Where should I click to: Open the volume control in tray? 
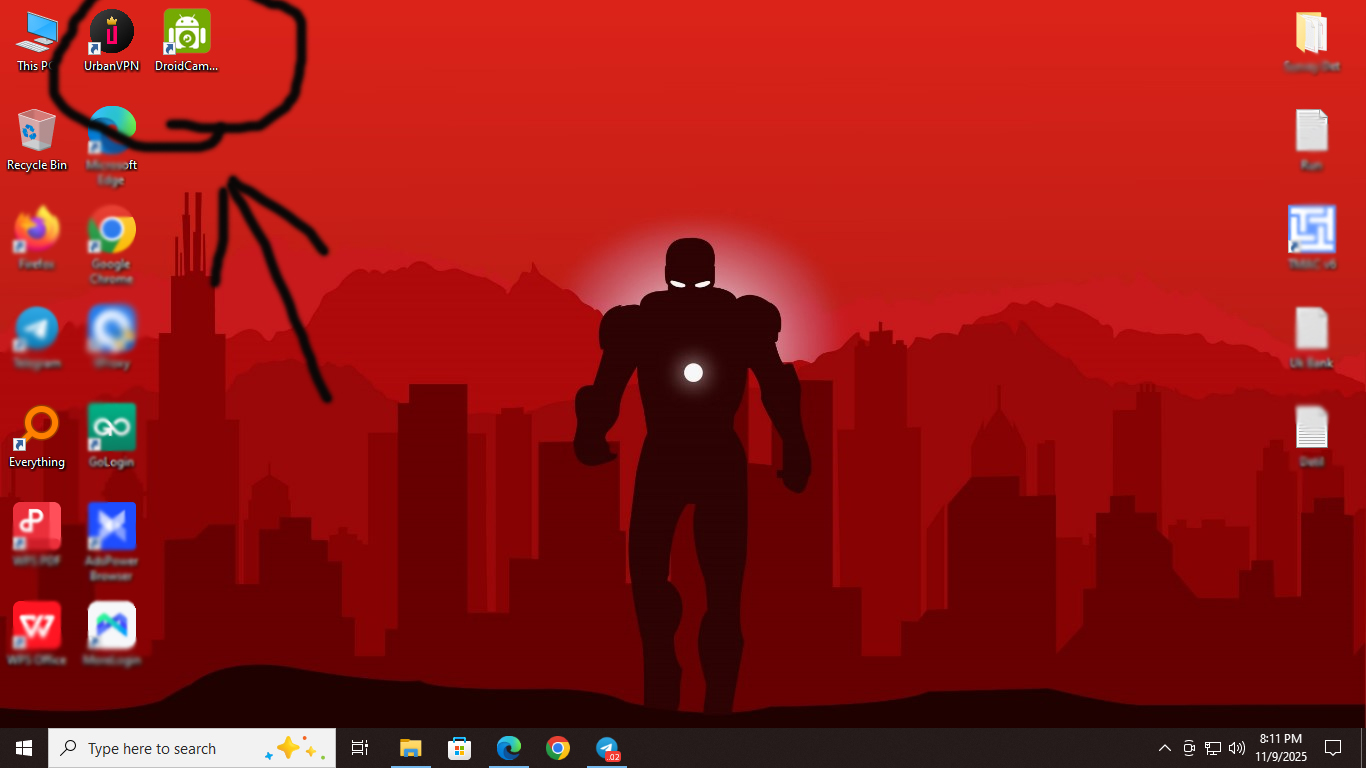point(1237,748)
